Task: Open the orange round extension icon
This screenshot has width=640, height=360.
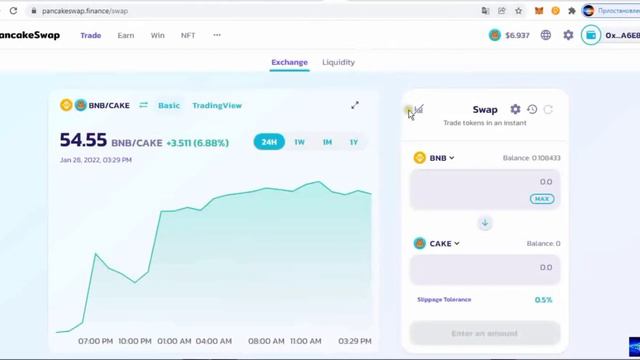Action: click(x=556, y=11)
